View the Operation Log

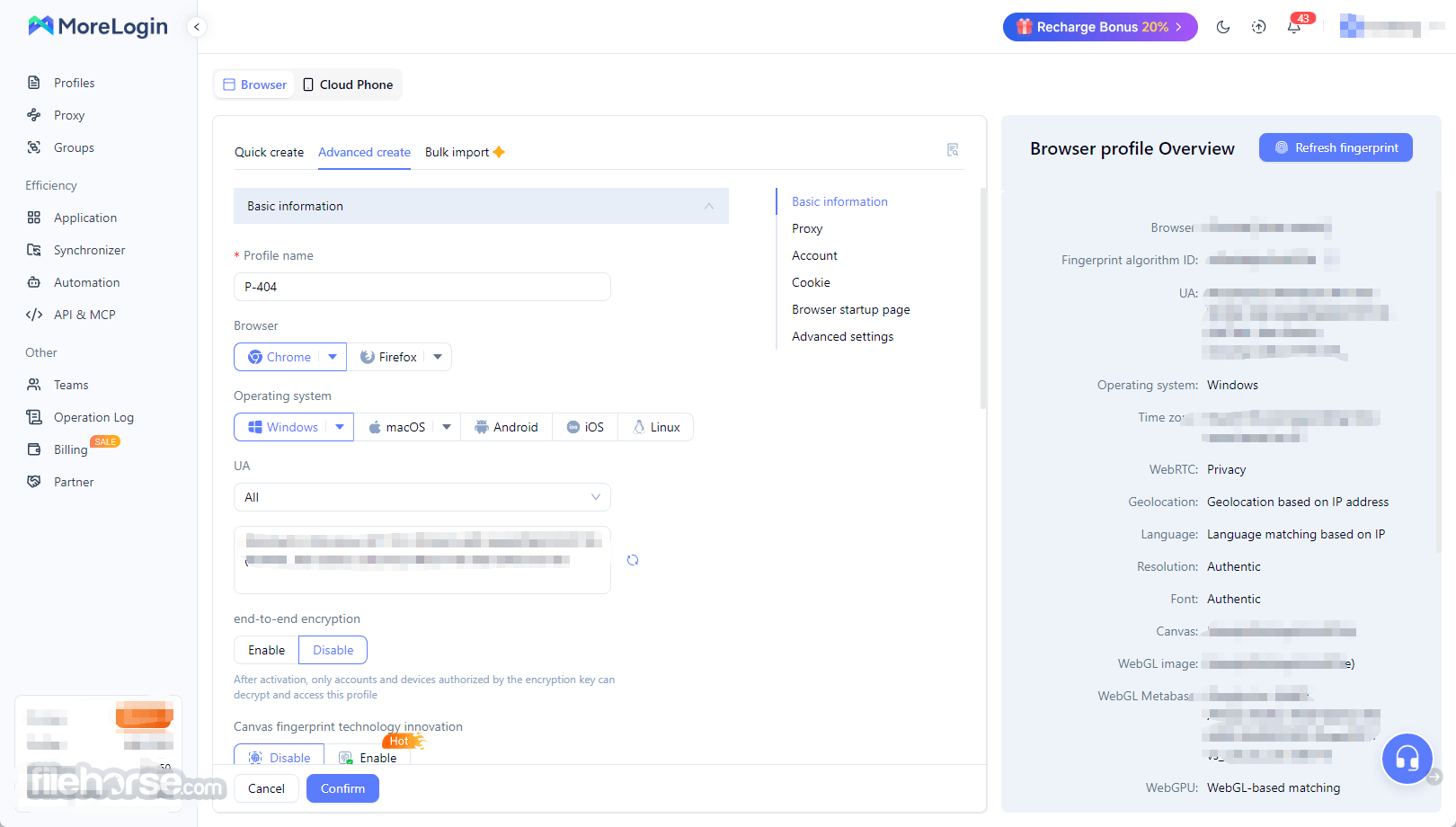coord(93,417)
